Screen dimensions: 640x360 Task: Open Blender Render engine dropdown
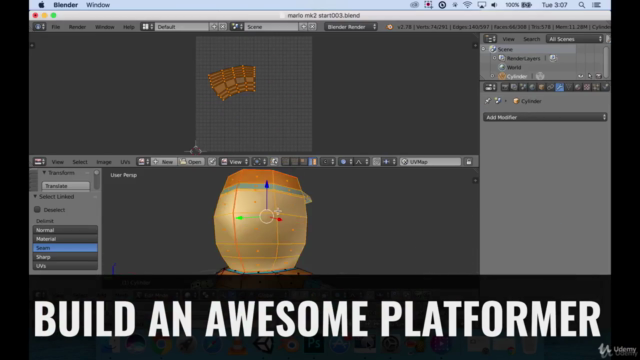pos(351,27)
